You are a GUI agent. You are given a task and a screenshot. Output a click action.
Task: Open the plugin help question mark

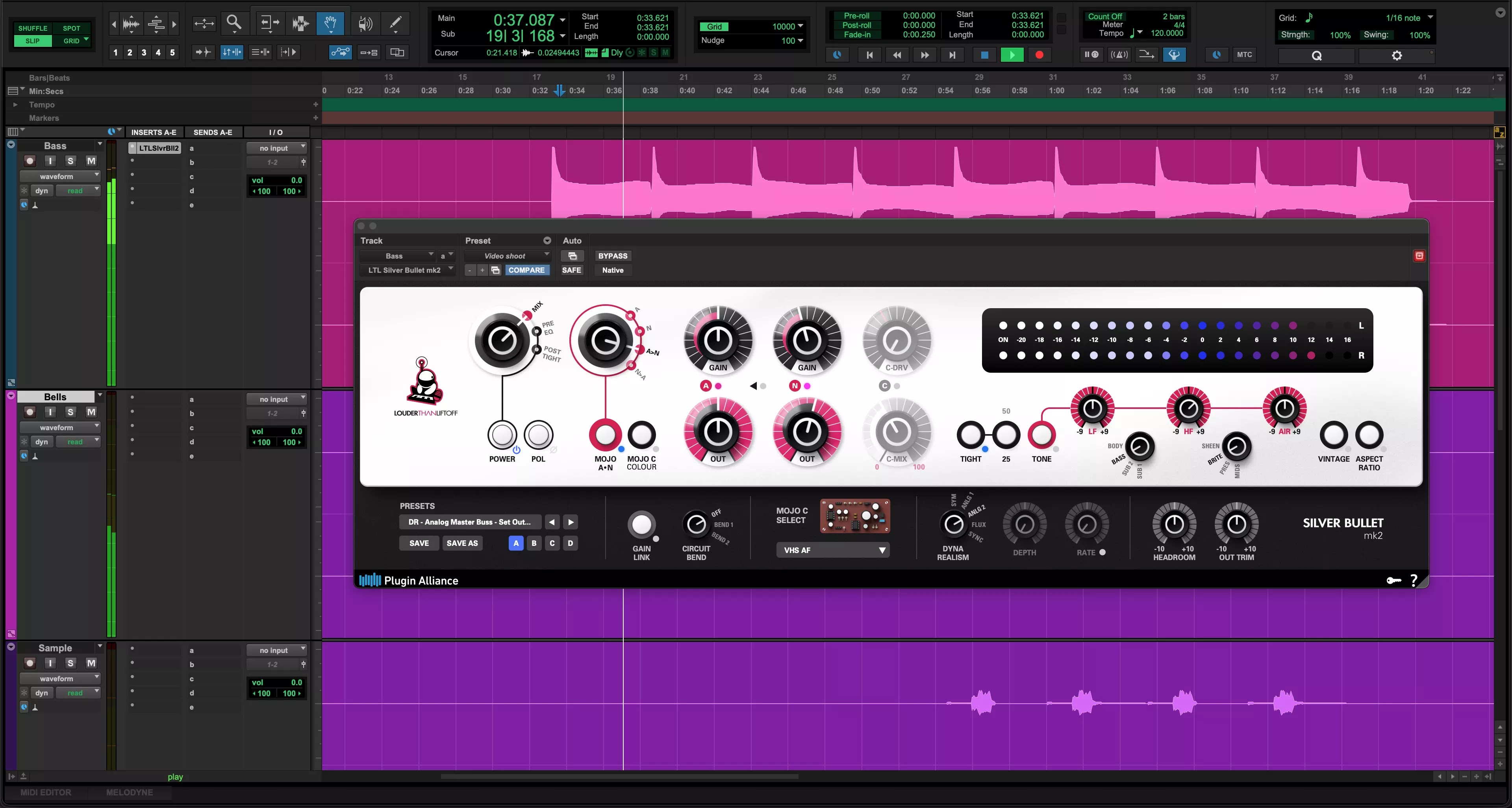[x=1414, y=581]
